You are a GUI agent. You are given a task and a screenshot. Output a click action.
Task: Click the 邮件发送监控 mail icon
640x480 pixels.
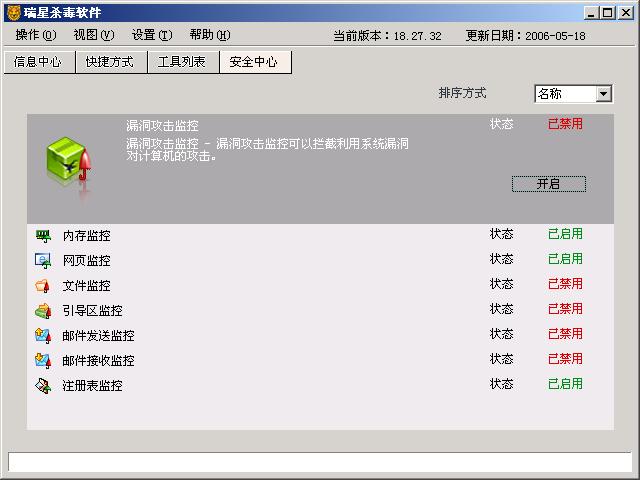point(43,336)
